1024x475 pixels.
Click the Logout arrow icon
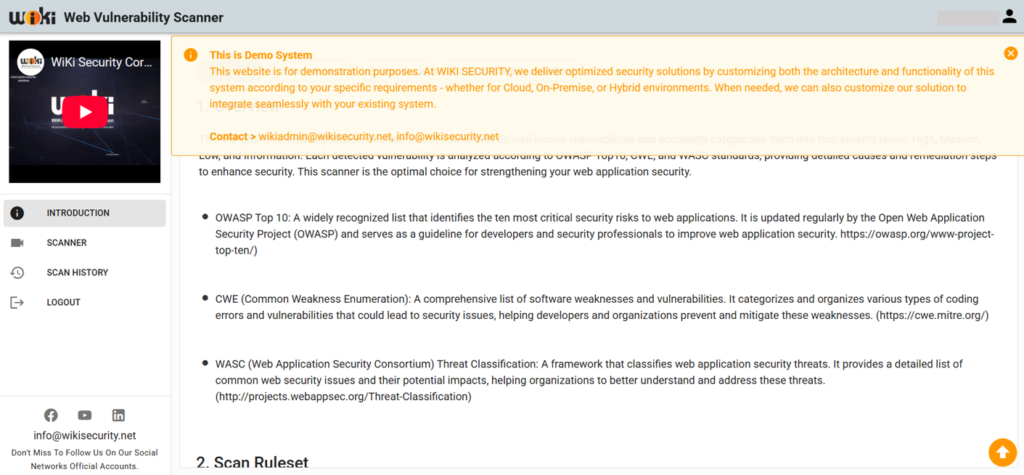tap(17, 302)
